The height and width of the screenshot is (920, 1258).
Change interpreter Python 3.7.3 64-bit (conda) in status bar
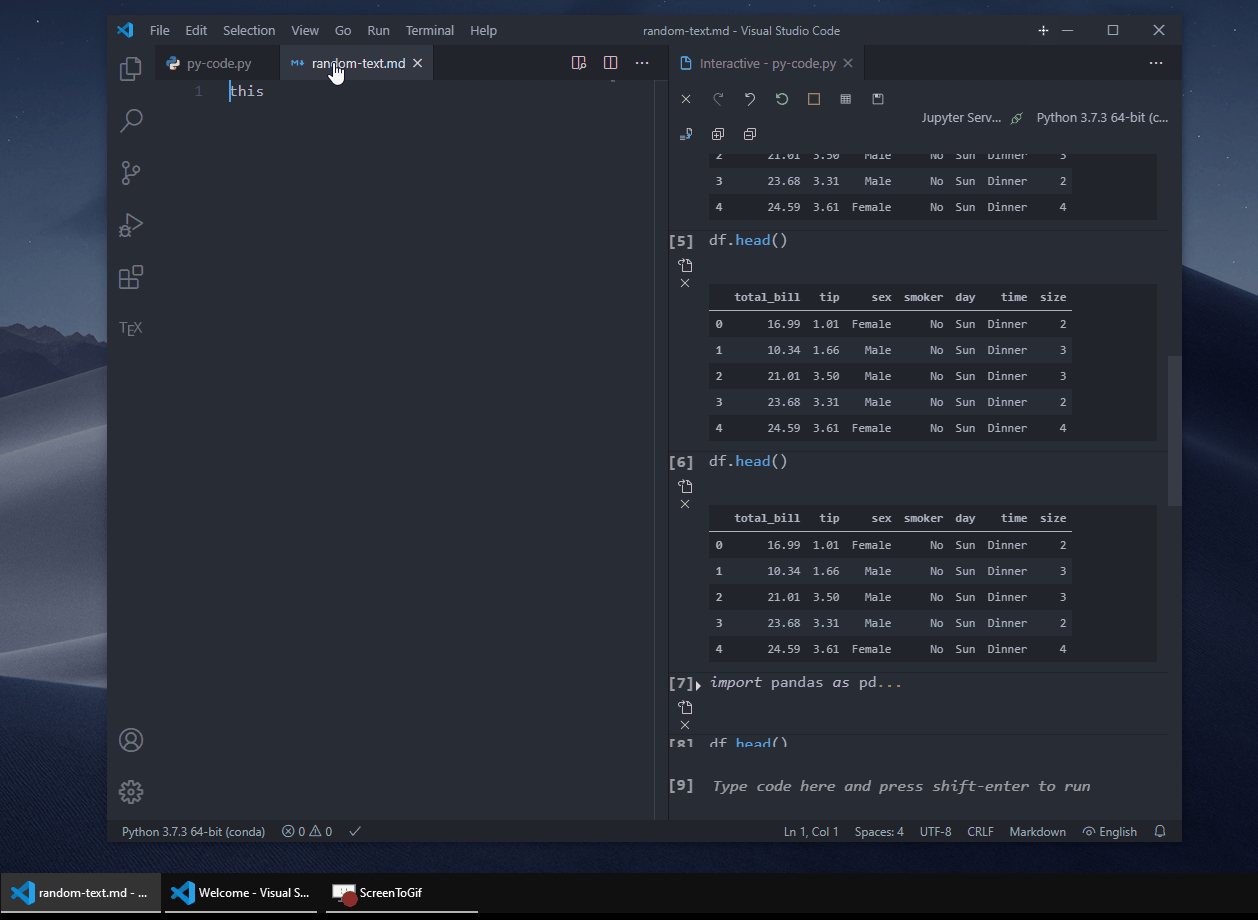194,831
